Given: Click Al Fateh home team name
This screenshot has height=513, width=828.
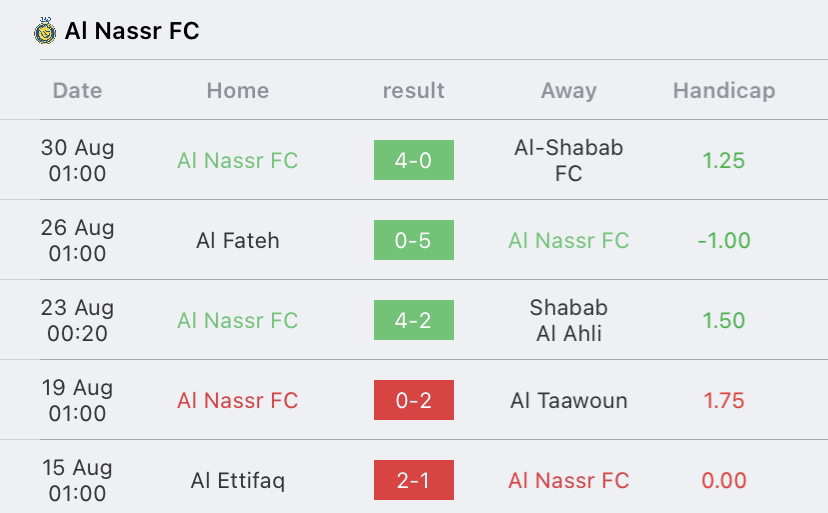Looking at the screenshot, I should (x=238, y=240).
